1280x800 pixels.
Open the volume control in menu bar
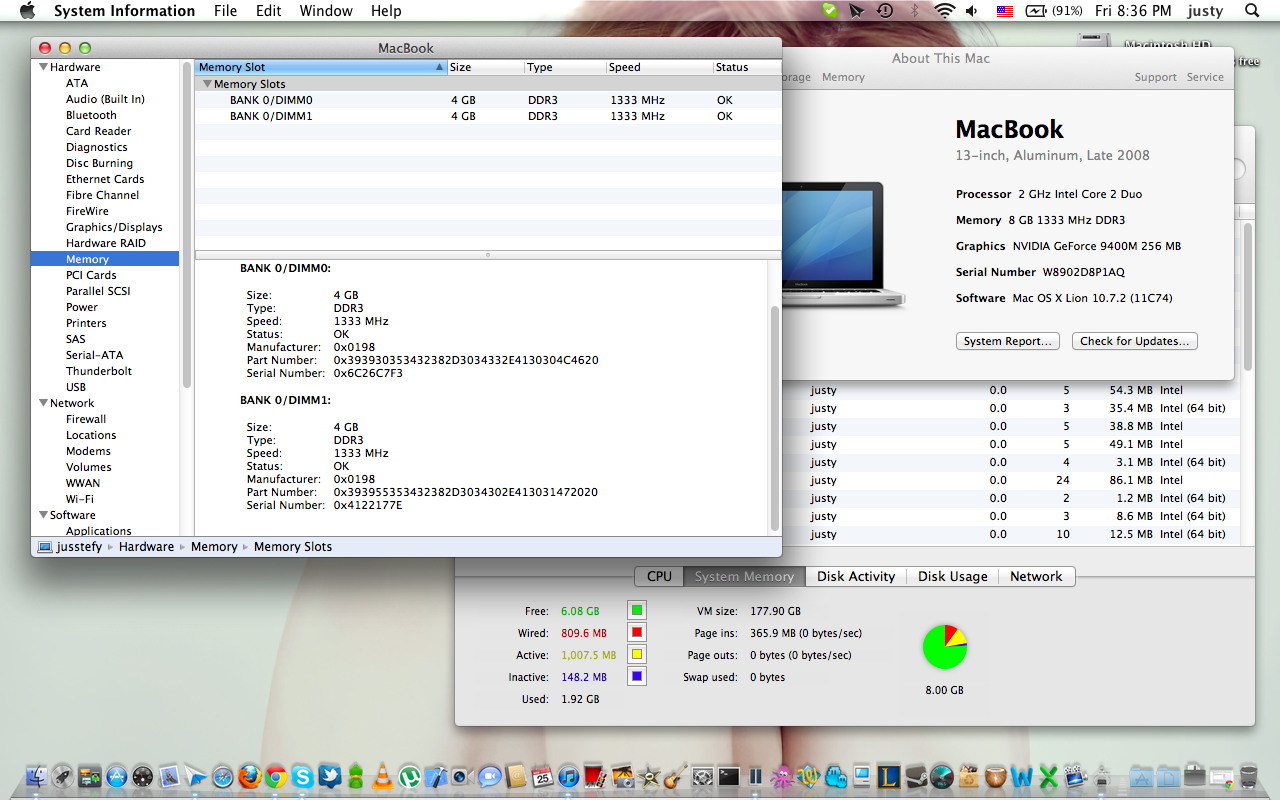coord(972,11)
